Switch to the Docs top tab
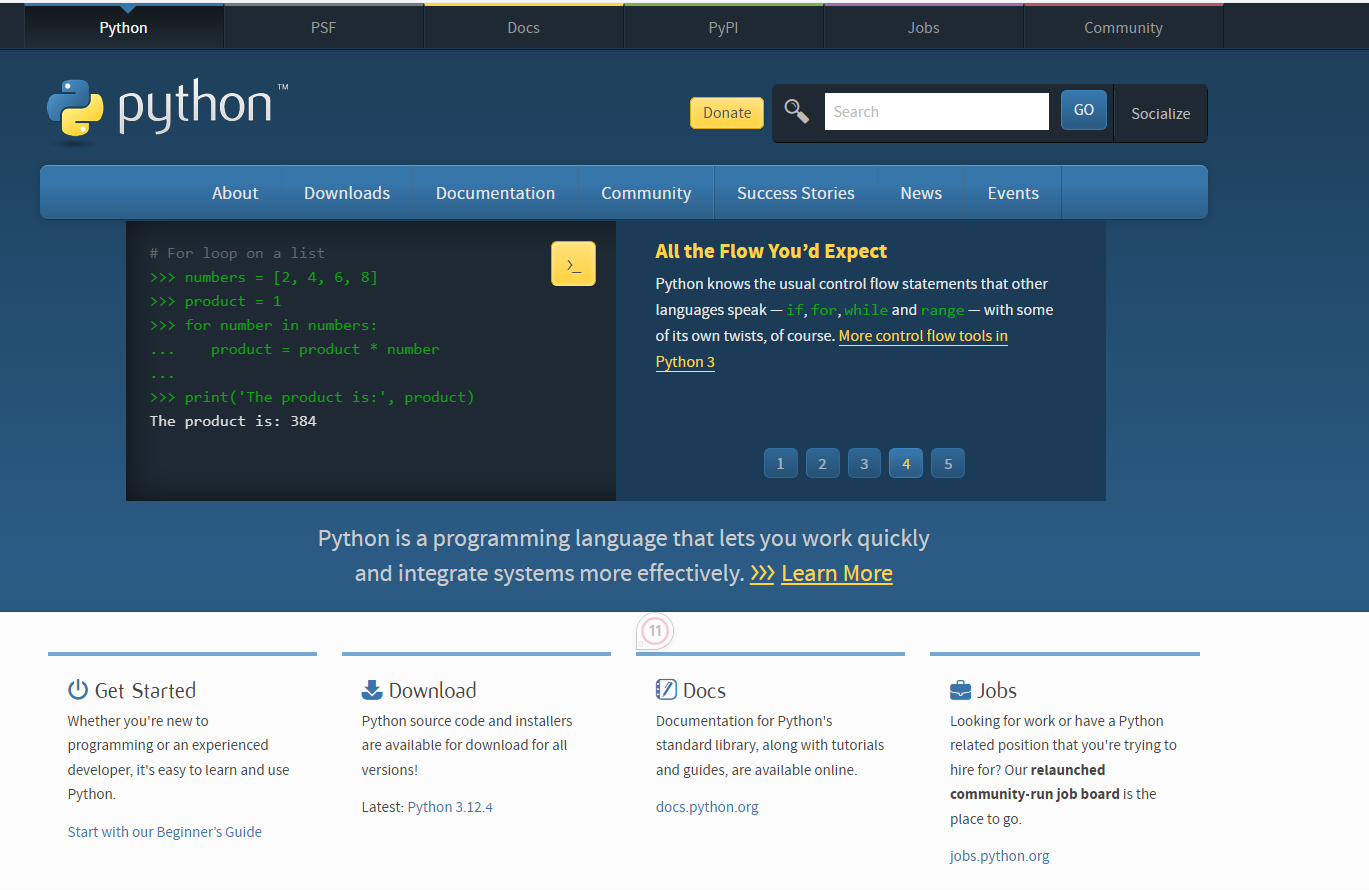Screen dimensions: 1369x890 524,27
